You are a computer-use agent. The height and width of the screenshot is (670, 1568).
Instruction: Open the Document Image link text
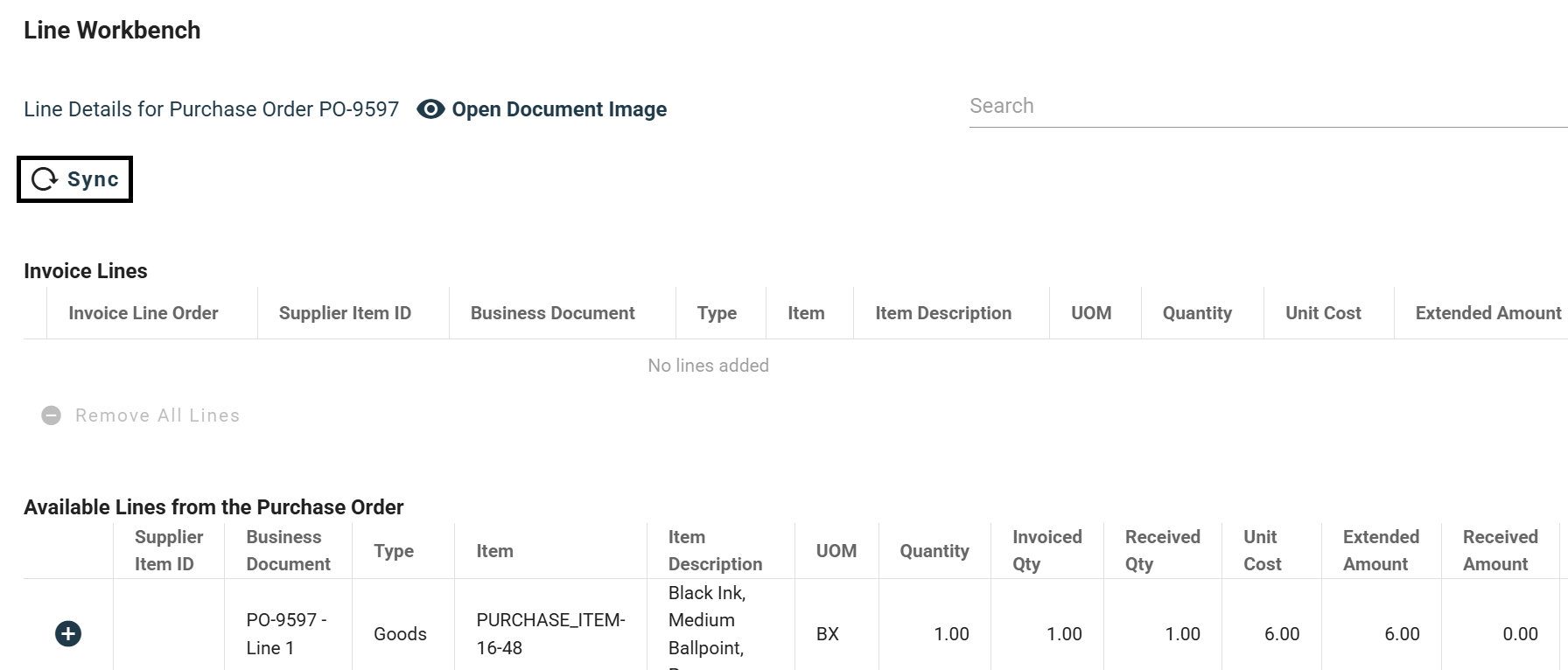pos(559,109)
